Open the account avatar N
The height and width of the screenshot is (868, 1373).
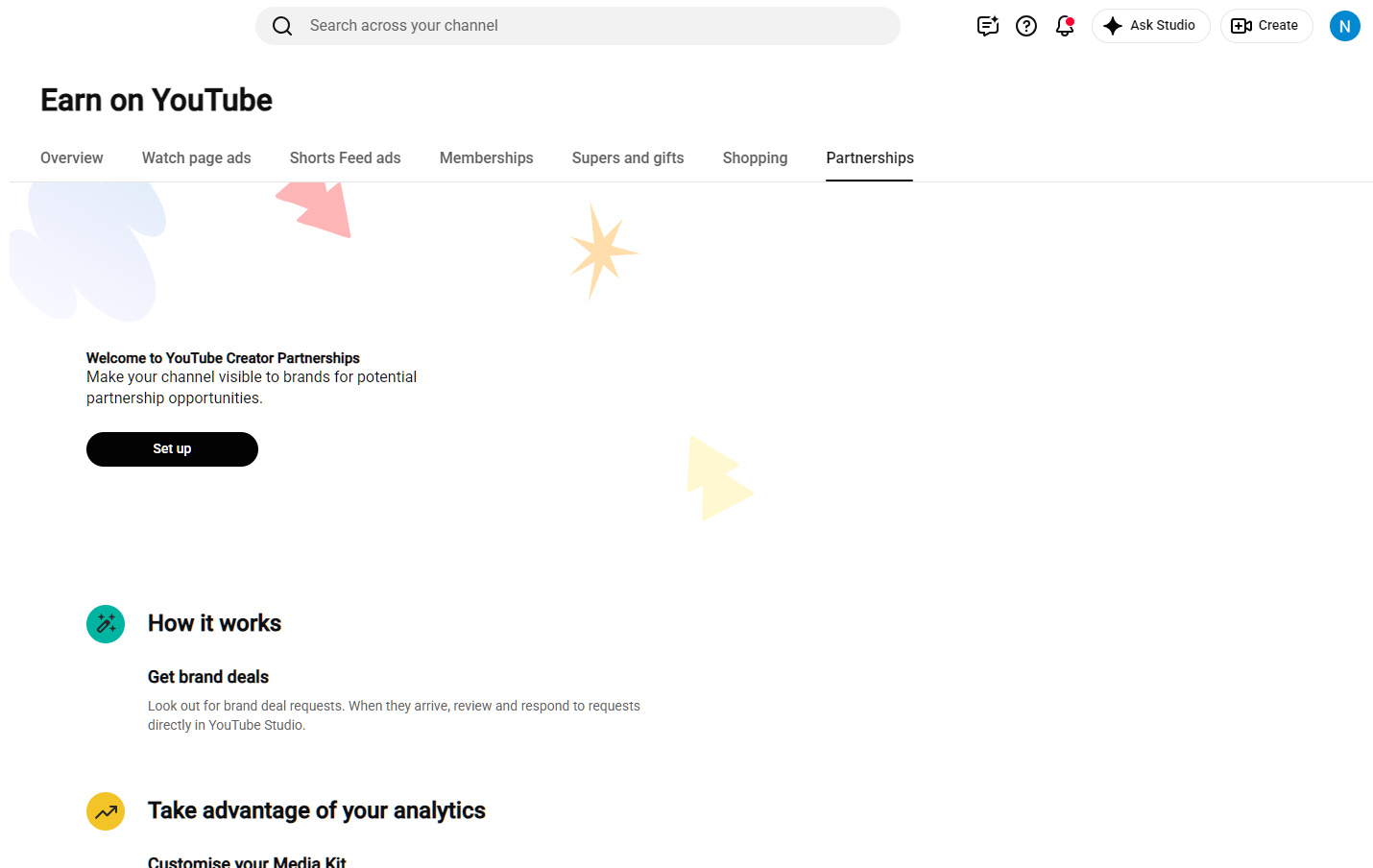1344,26
